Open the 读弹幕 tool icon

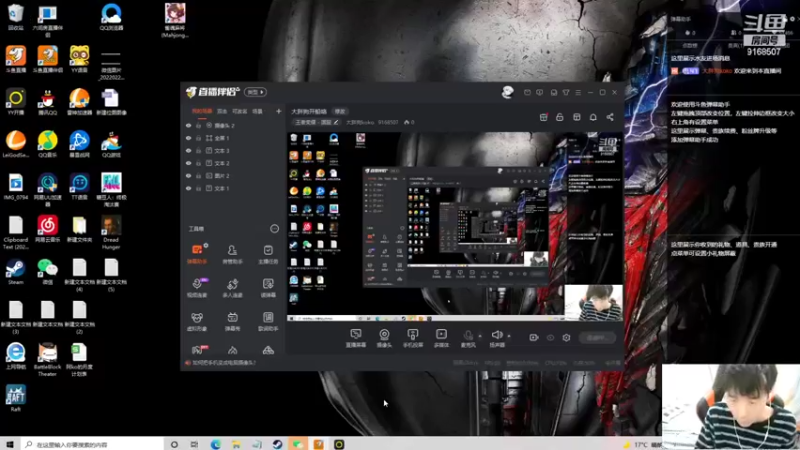[x=268, y=287]
